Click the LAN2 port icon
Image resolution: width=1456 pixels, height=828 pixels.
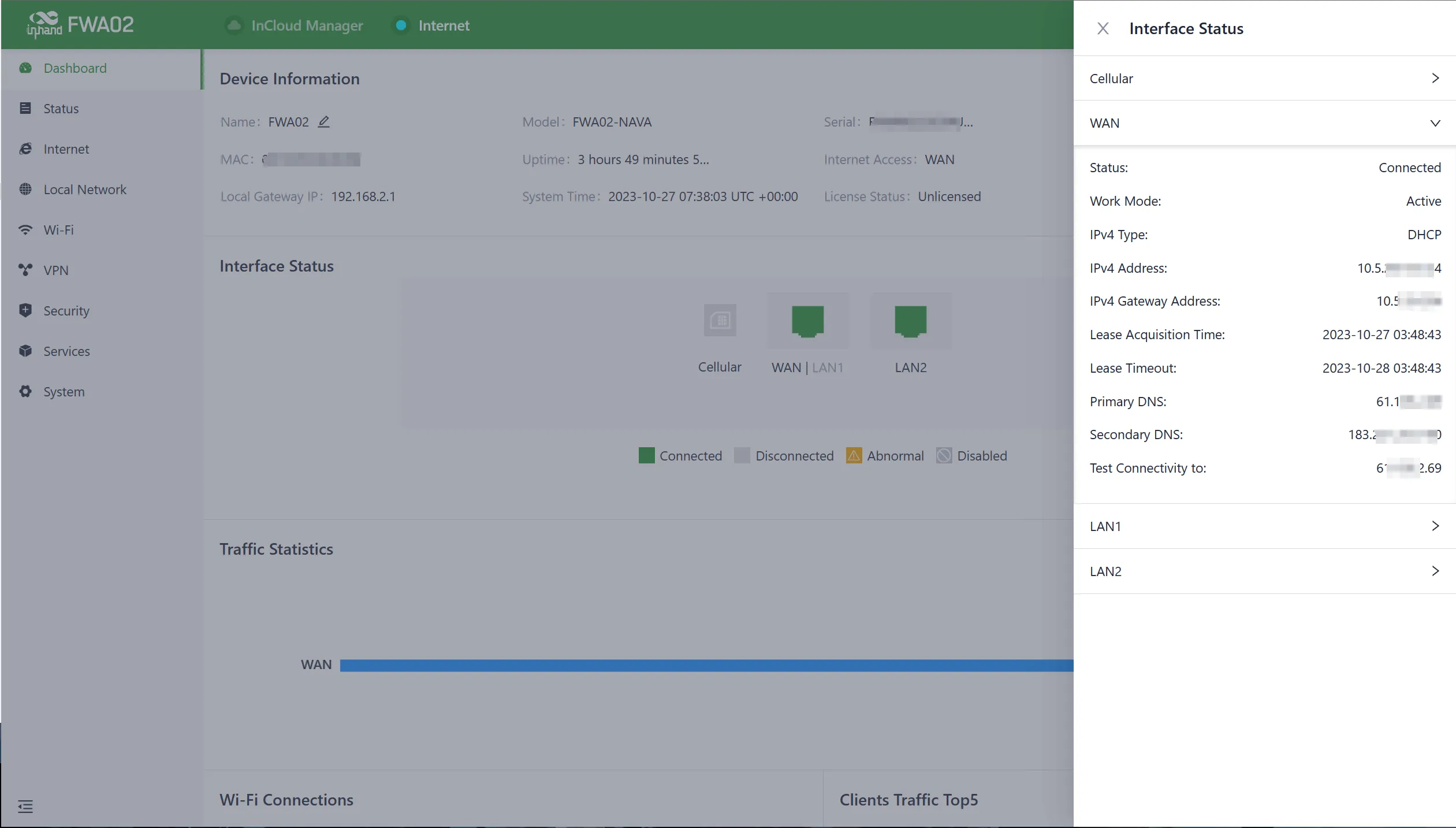(910, 321)
